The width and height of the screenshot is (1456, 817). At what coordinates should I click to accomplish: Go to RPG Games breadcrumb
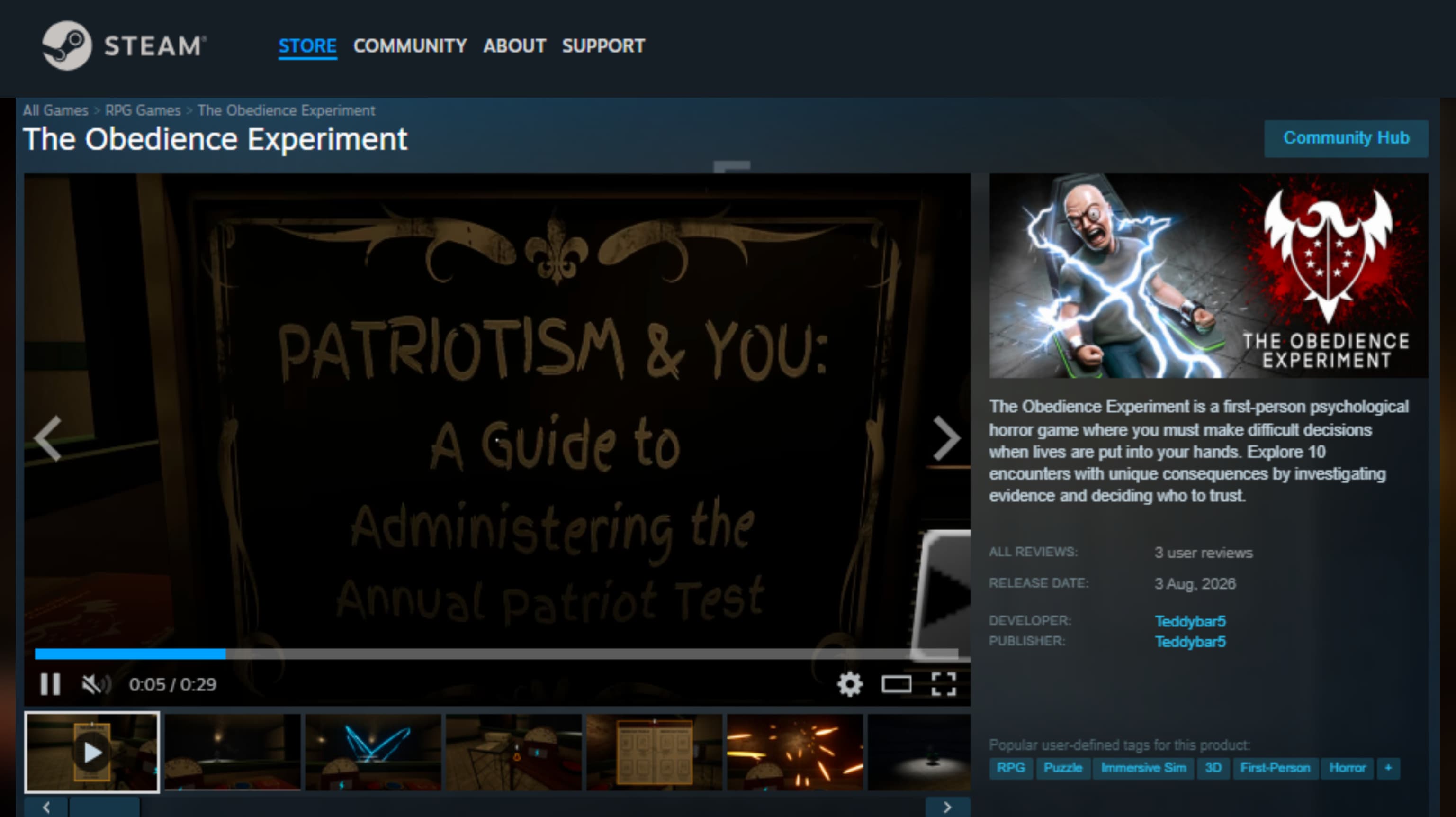[x=143, y=110]
